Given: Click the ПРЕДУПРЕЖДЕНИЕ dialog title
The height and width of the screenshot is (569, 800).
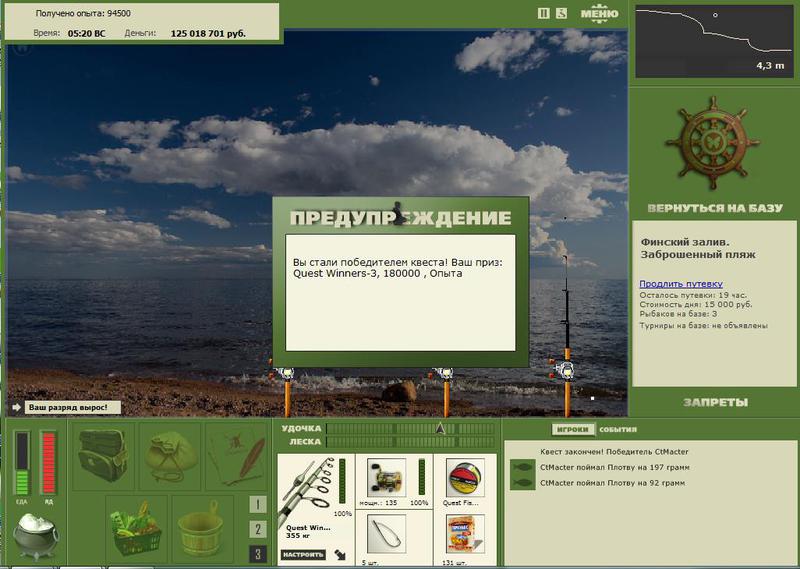Looking at the screenshot, I should tap(401, 218).
